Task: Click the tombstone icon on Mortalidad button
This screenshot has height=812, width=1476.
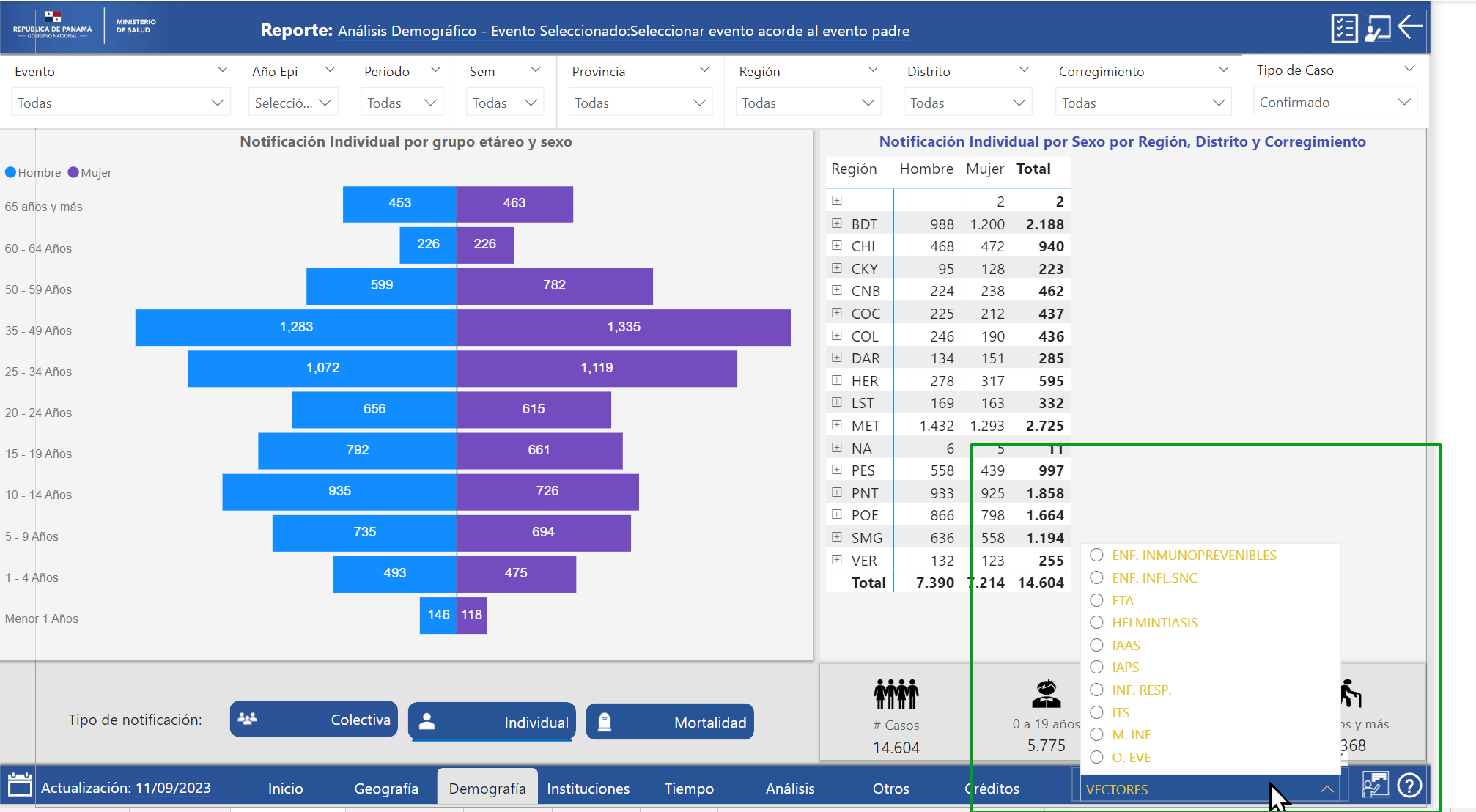Action: 605,722
